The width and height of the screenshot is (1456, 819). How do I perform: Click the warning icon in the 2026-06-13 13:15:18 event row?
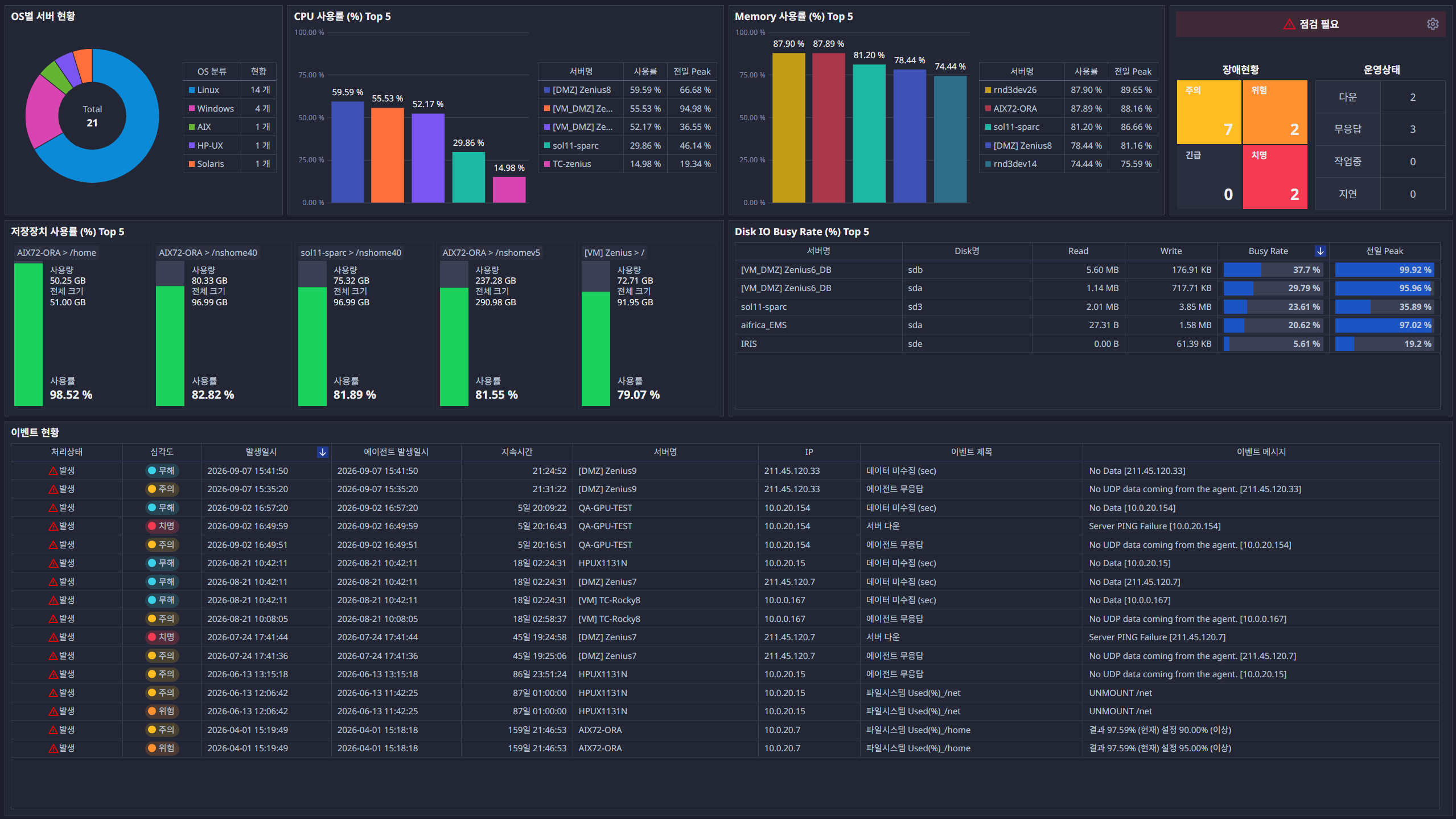click(53, 674)
